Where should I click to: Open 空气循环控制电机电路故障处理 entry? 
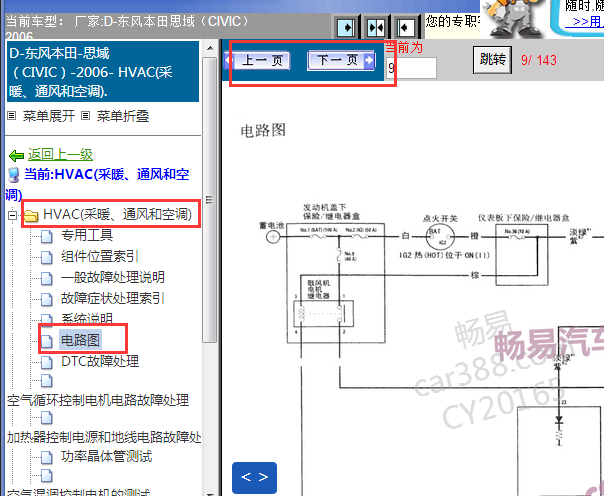98,400
